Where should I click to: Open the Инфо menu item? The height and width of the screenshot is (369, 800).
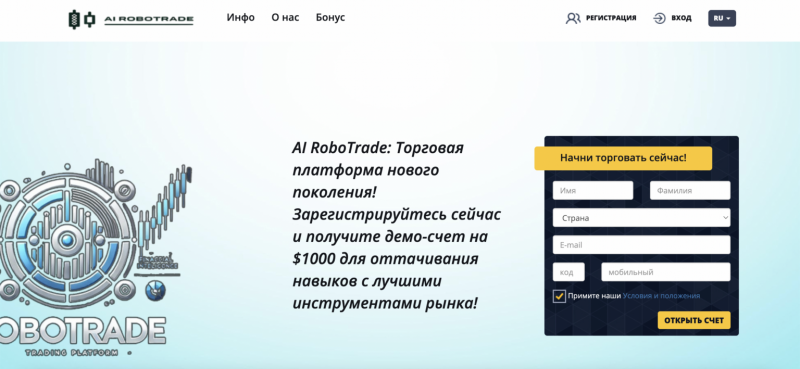coord(241,17)
